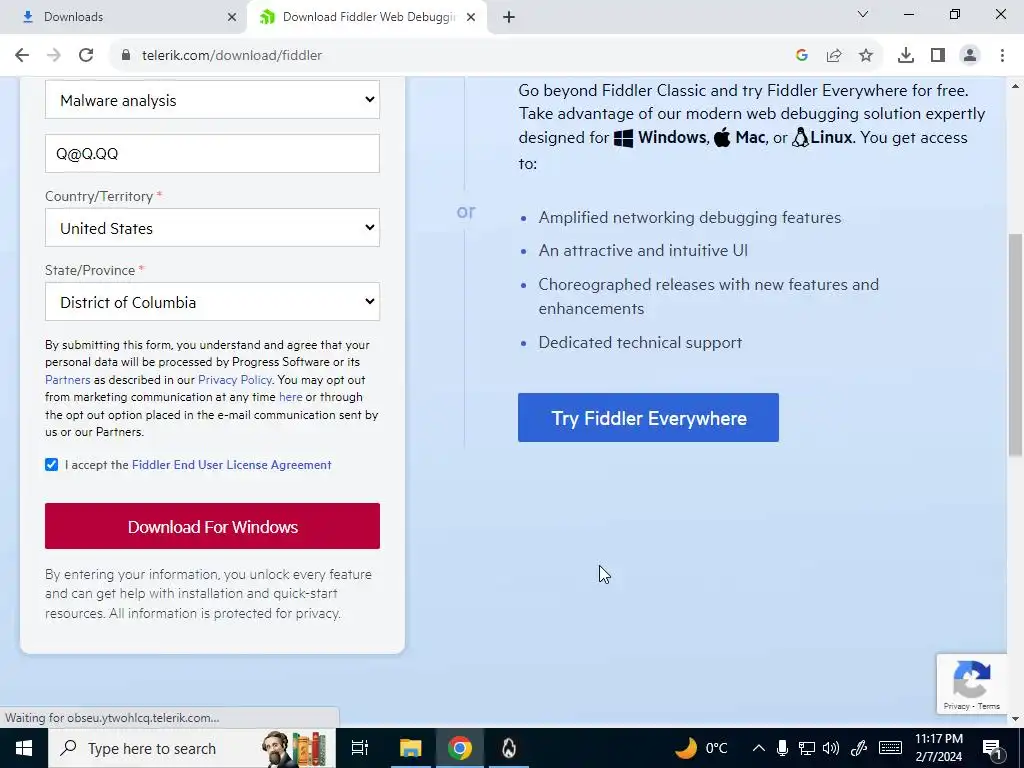The height and width of the screenshot is (768, 1024).
Task: Open Fiddler End User License Agreement link
Action: 232,464
